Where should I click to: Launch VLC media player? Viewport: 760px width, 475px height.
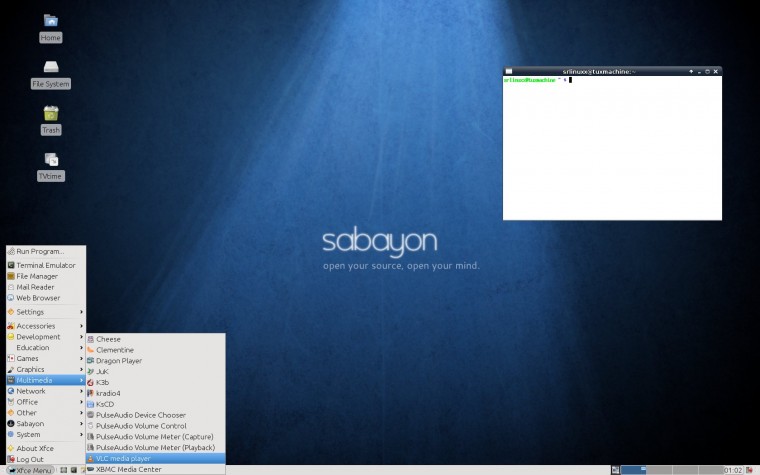(x=156, y=459)
